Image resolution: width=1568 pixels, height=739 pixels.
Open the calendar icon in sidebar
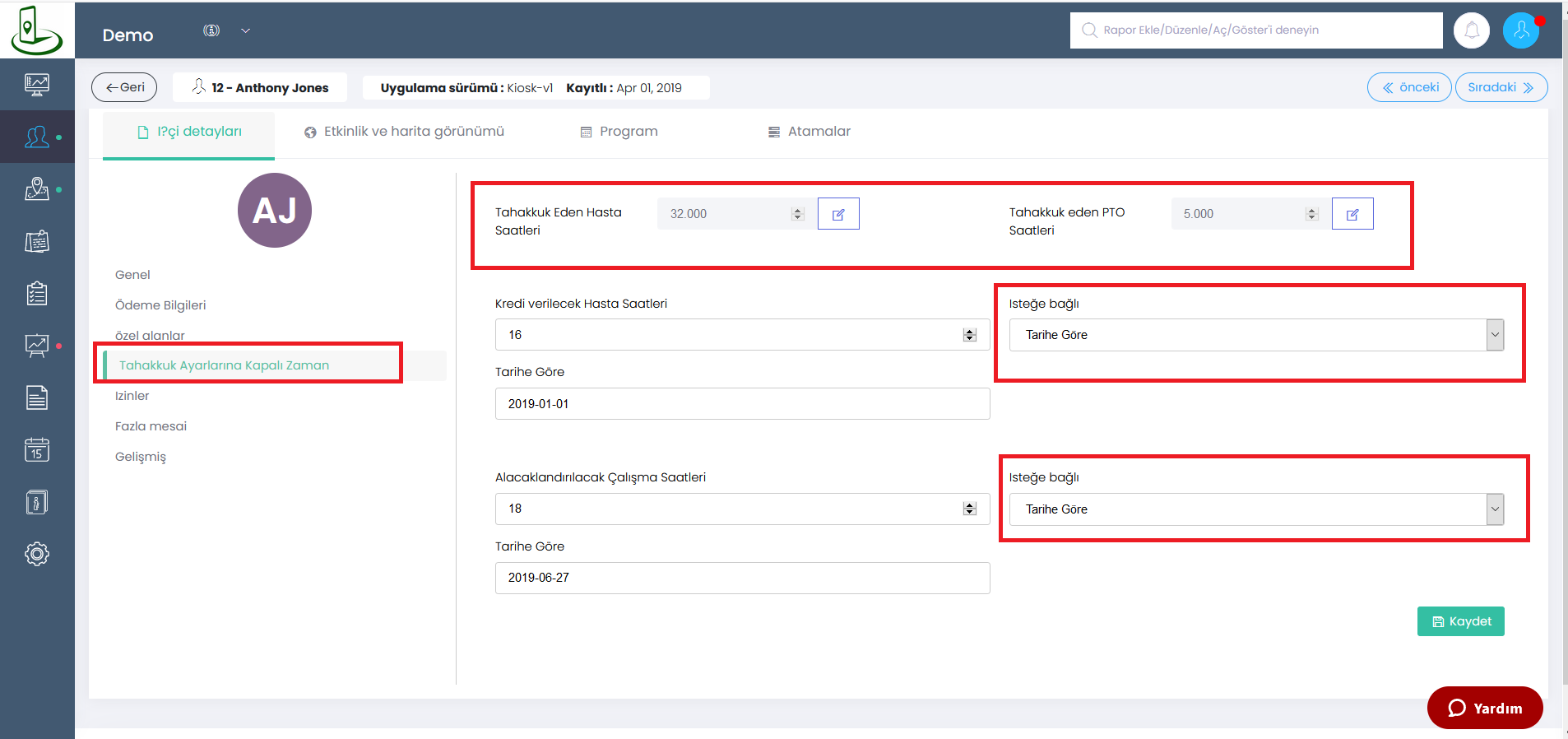tap(37, 449)
